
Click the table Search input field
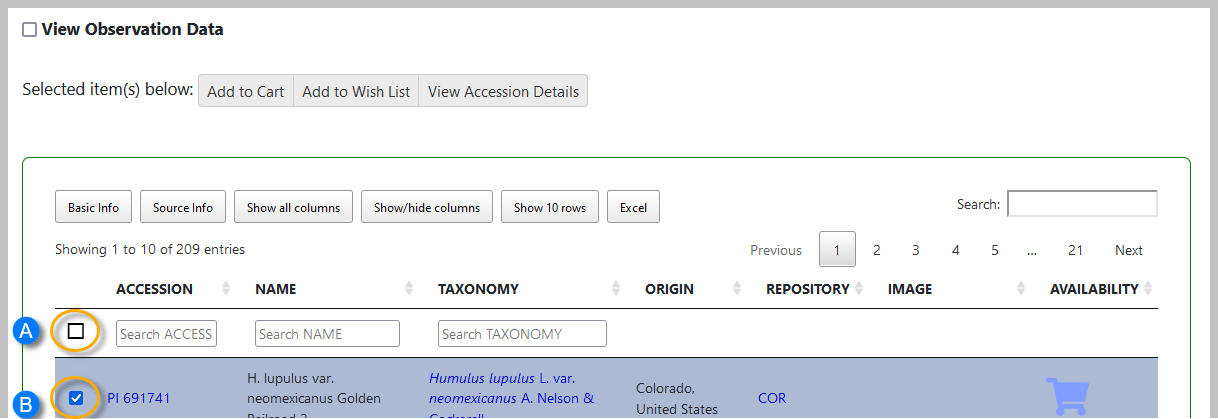[x=1081, y=204]
